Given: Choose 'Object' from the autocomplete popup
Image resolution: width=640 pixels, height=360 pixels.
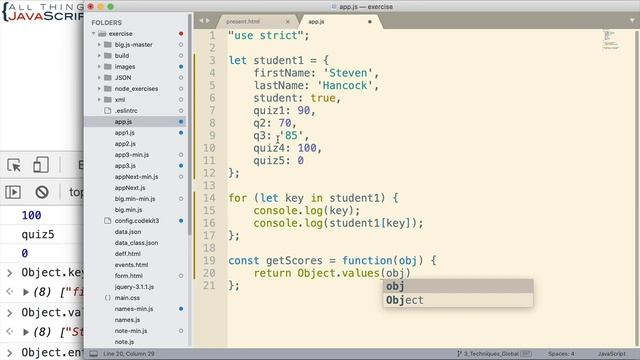Looking at the screenshot, I should [458, 300].
